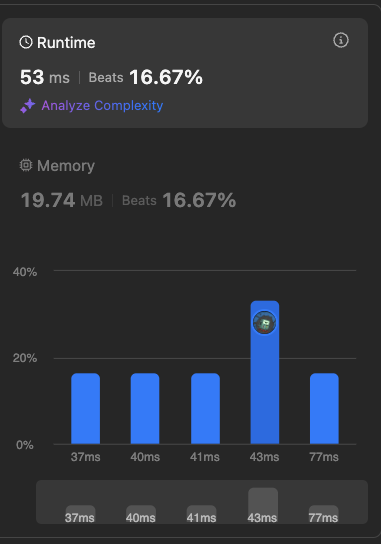Click the 37ms bar in the chart
Image resolution: width=381 pixels, height=544 pixels.
coord(86,408)
